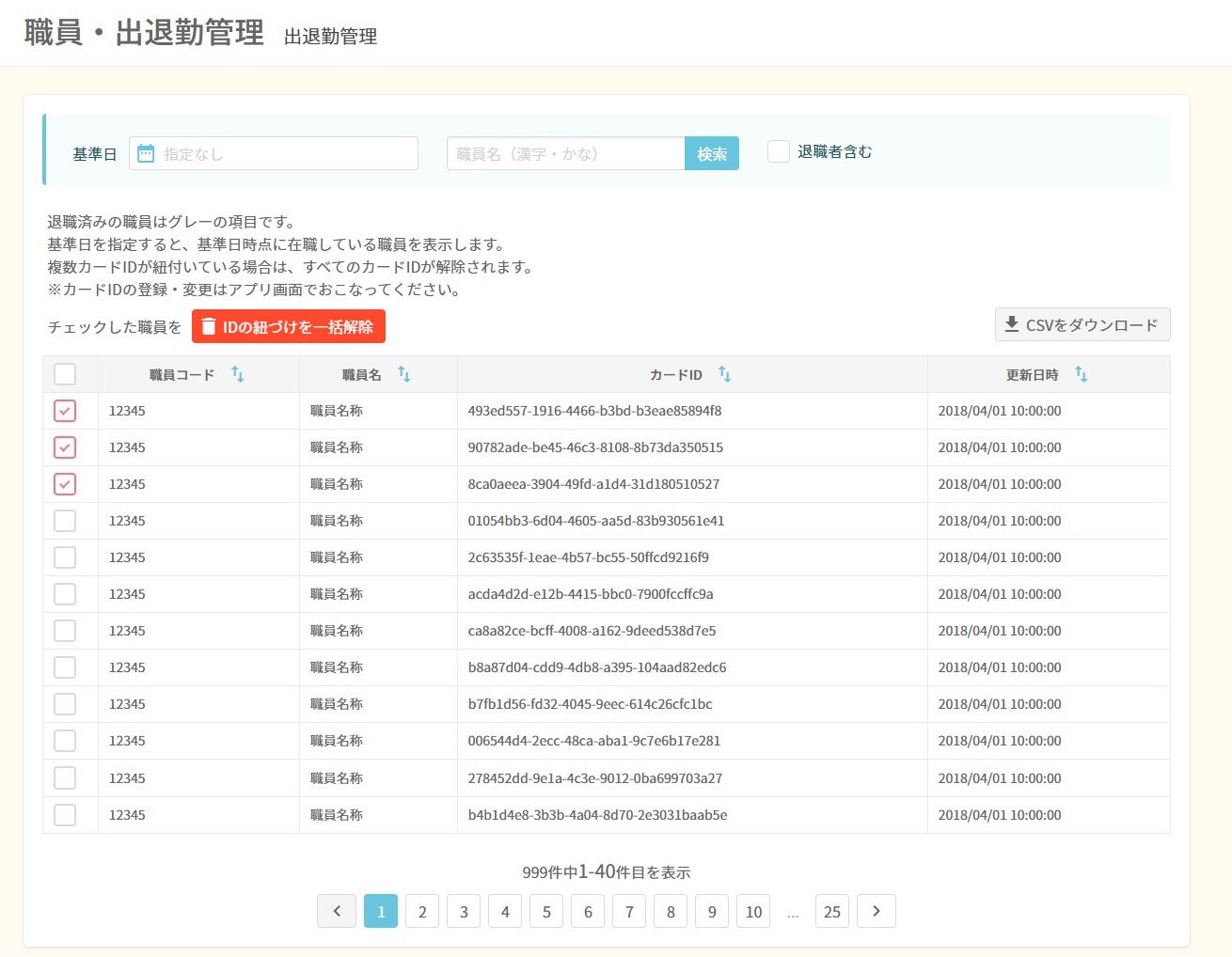This screenshot has width=1232, height=957.
Task: Click CSVをダウンロード button
Action: point(1082,324)
